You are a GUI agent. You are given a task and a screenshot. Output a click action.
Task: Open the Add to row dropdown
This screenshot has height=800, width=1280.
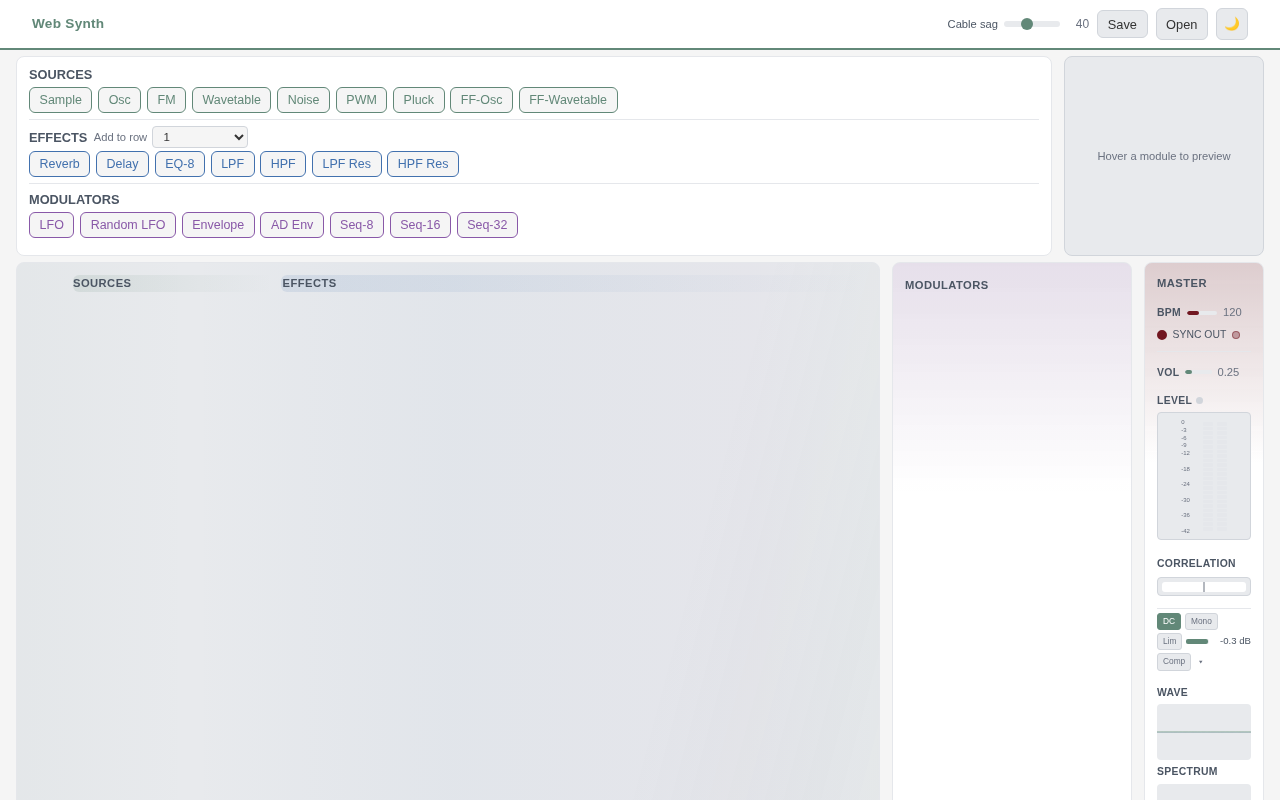pyautogui.click(x=200, y=137)
